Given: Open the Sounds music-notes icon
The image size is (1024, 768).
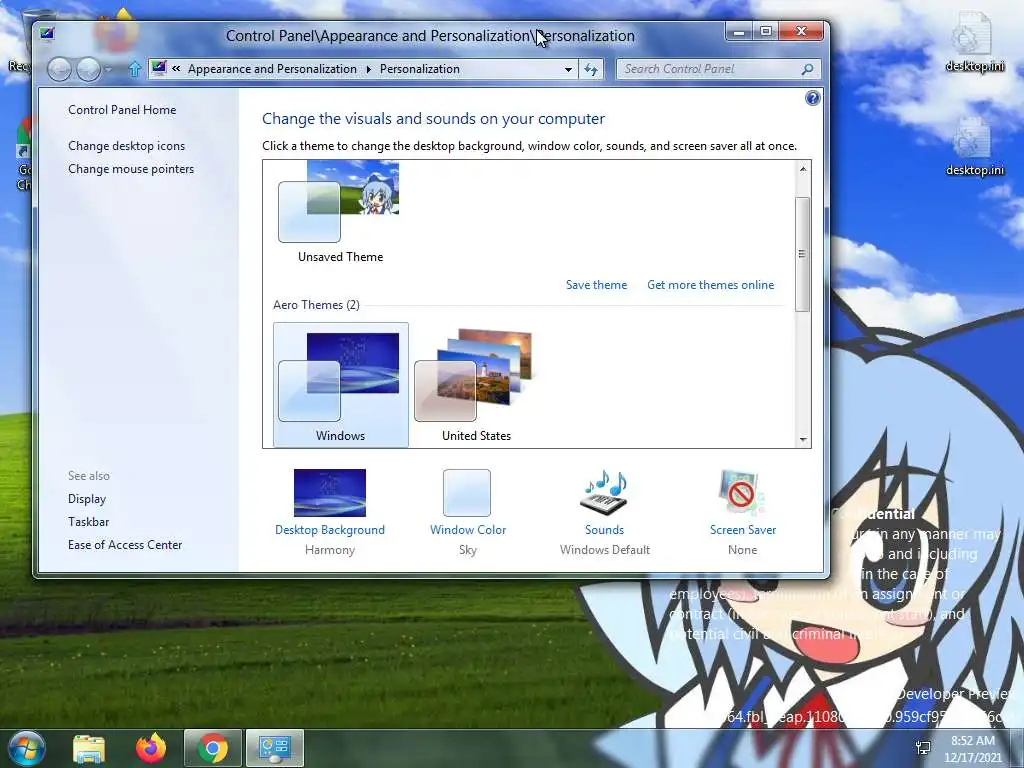Looking at the screenshot, I should (604, 492).
